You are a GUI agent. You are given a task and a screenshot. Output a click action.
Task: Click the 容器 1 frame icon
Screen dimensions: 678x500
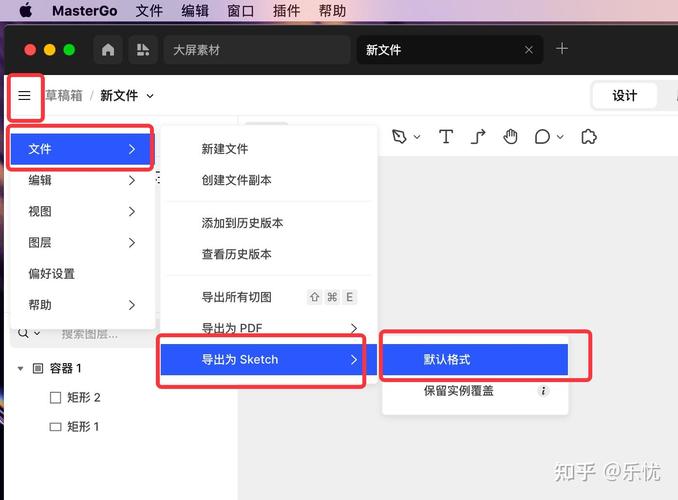(x=38, y=369)
